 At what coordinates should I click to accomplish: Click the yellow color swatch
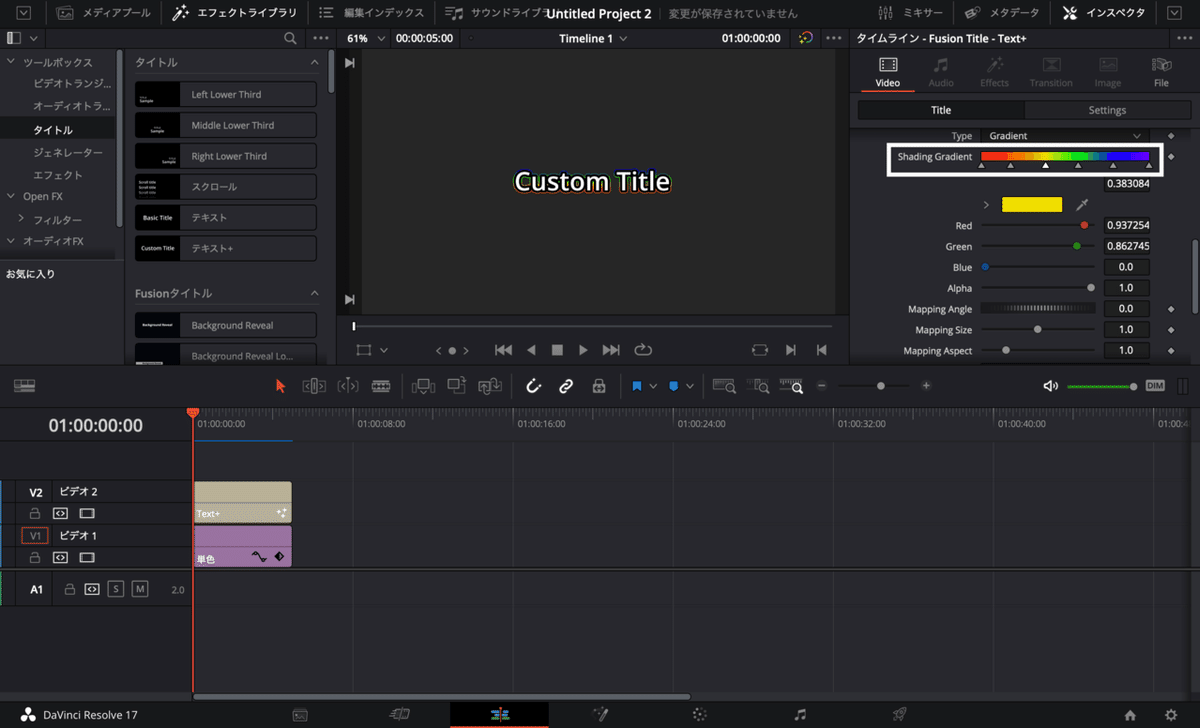(x=1031, y=205)
